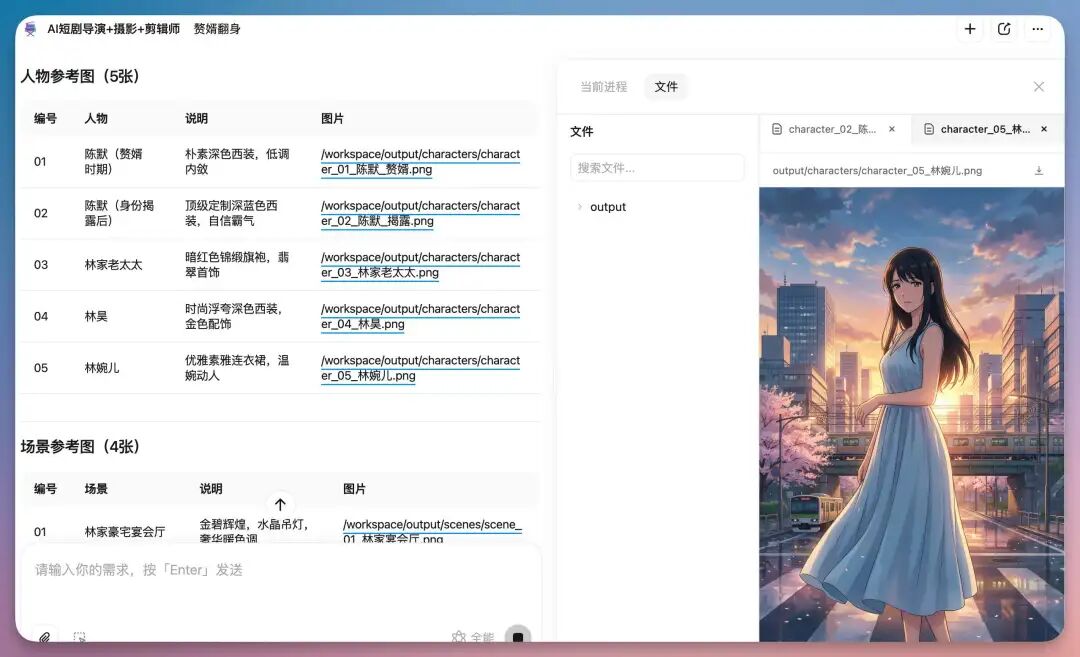The image size is (1080, 657).
Task: Expand the output folder in the file tree
Action: click(x=580, y=206)
